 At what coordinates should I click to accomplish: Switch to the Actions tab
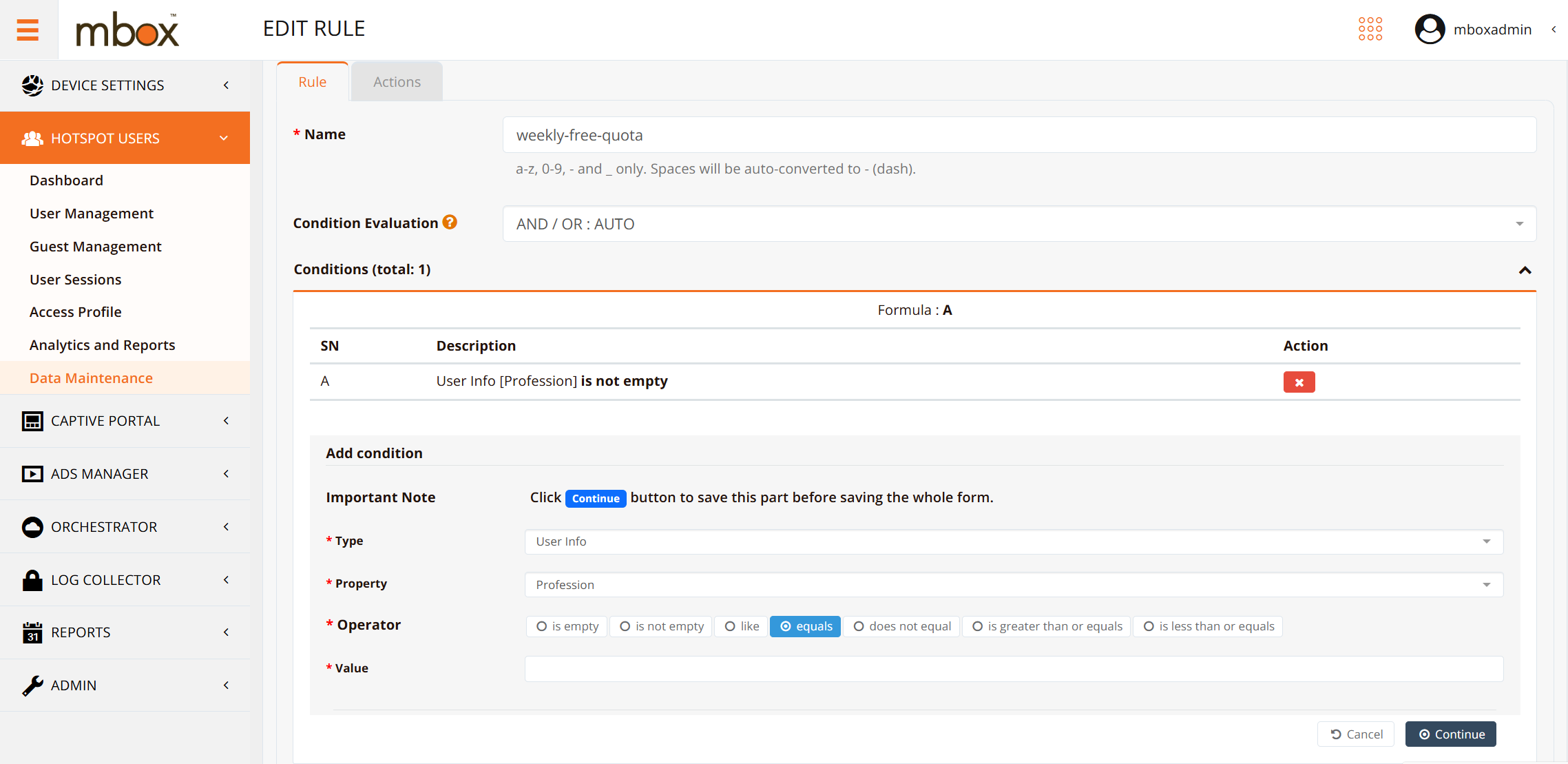click(x=397, y=82)
